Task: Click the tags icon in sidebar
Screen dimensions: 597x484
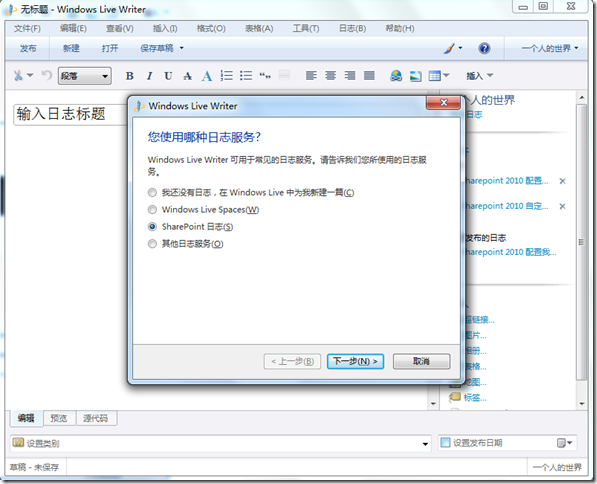Action: click(455, 397)
